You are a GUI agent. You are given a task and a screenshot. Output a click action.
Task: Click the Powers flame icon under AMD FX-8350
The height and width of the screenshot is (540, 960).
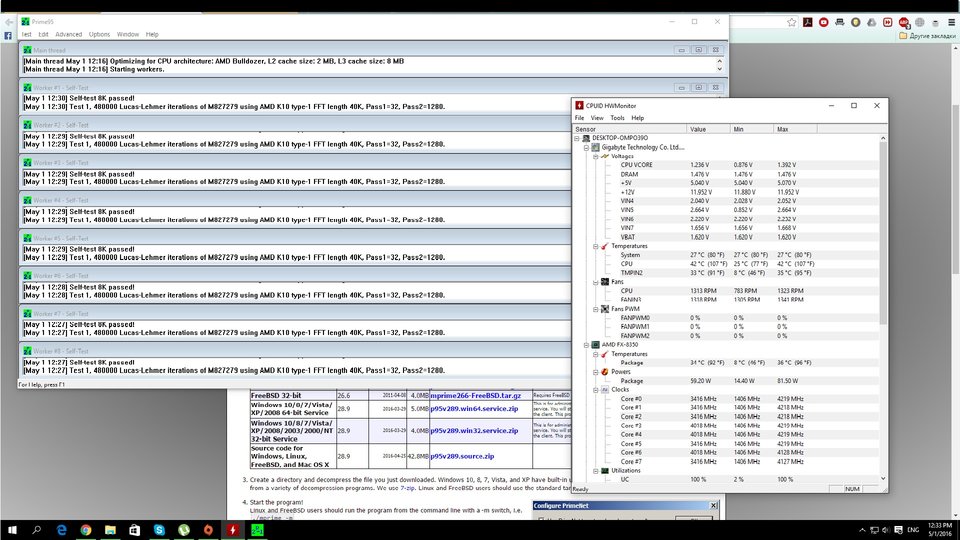pyautogui.click(x=604, y=371)
